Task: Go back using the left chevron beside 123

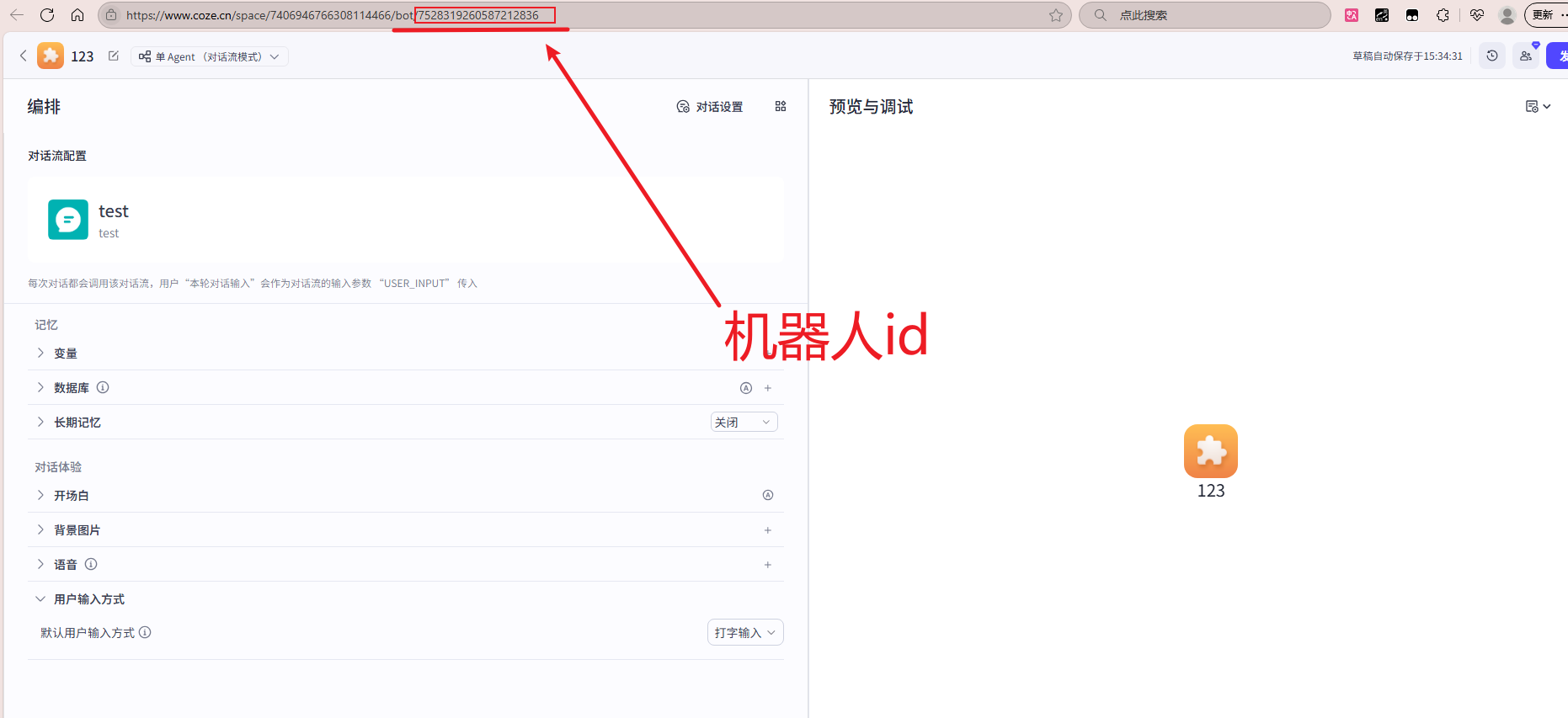Action: [23, 56]
